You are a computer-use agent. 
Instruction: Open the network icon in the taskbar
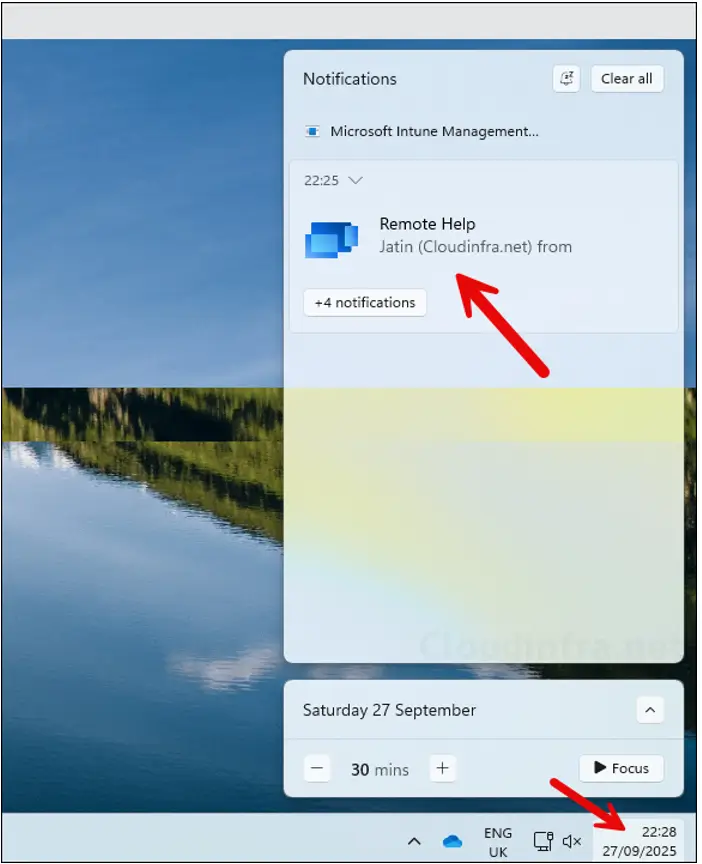543,841
